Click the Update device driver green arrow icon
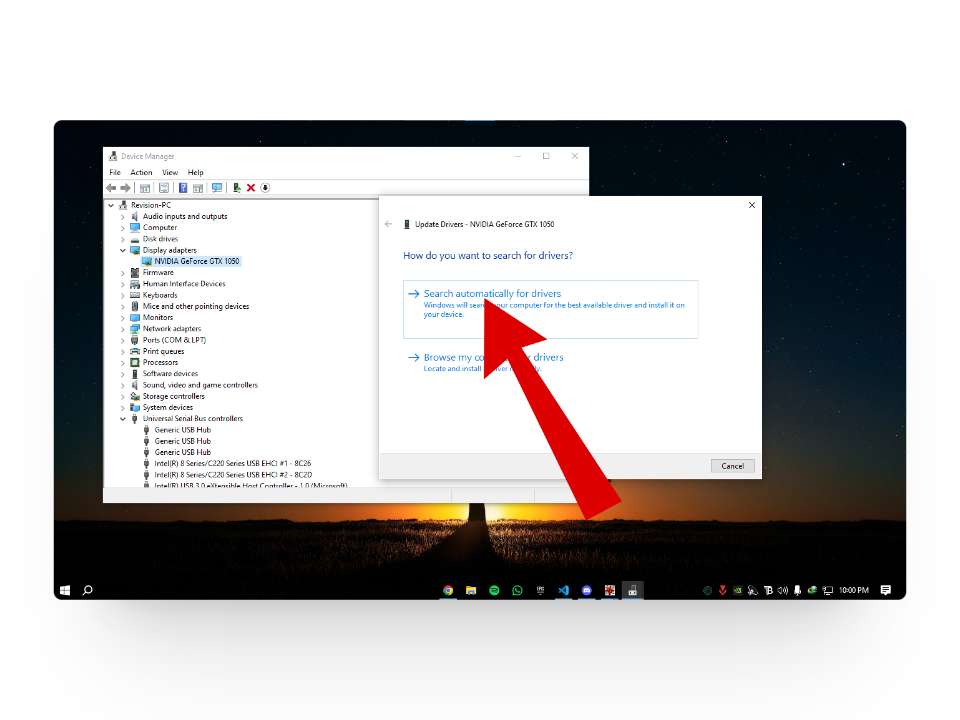The height and width of the screenshot is (720, 960). (x=236, y=188)
